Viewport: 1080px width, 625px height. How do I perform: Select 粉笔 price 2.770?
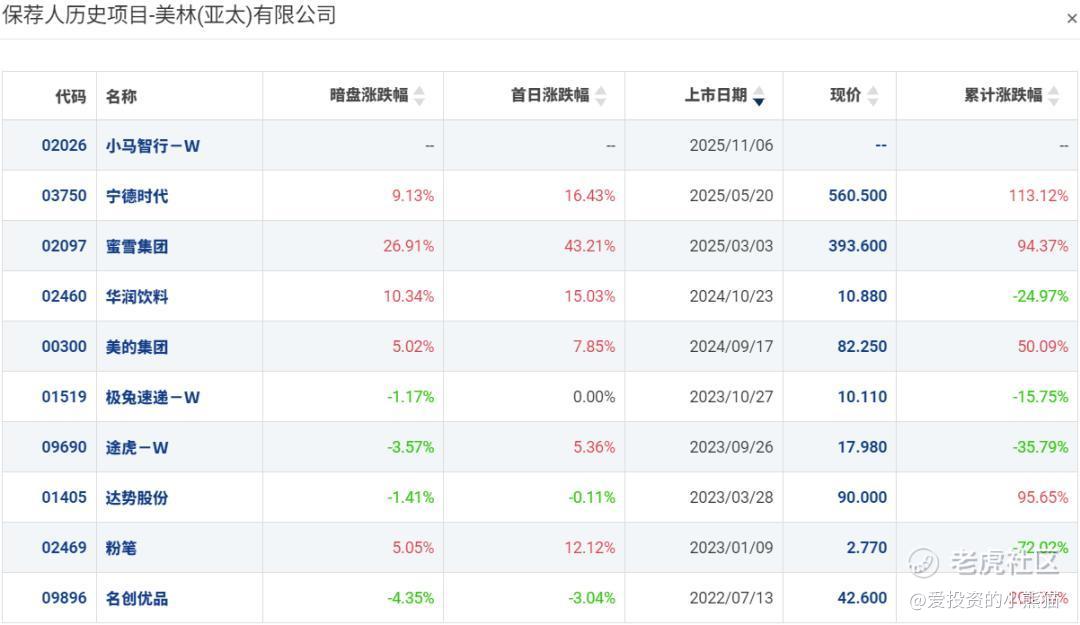click(x=866, y=548)
